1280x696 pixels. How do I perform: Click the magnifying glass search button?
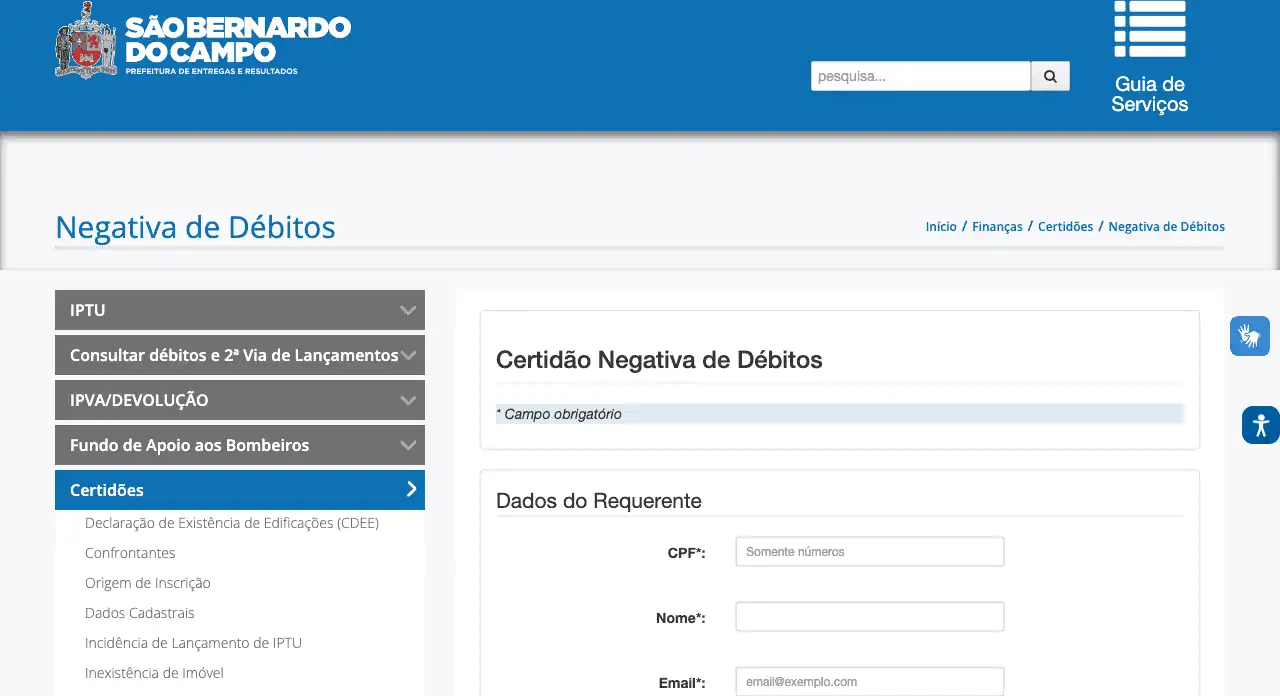(x=1050, y=76)
